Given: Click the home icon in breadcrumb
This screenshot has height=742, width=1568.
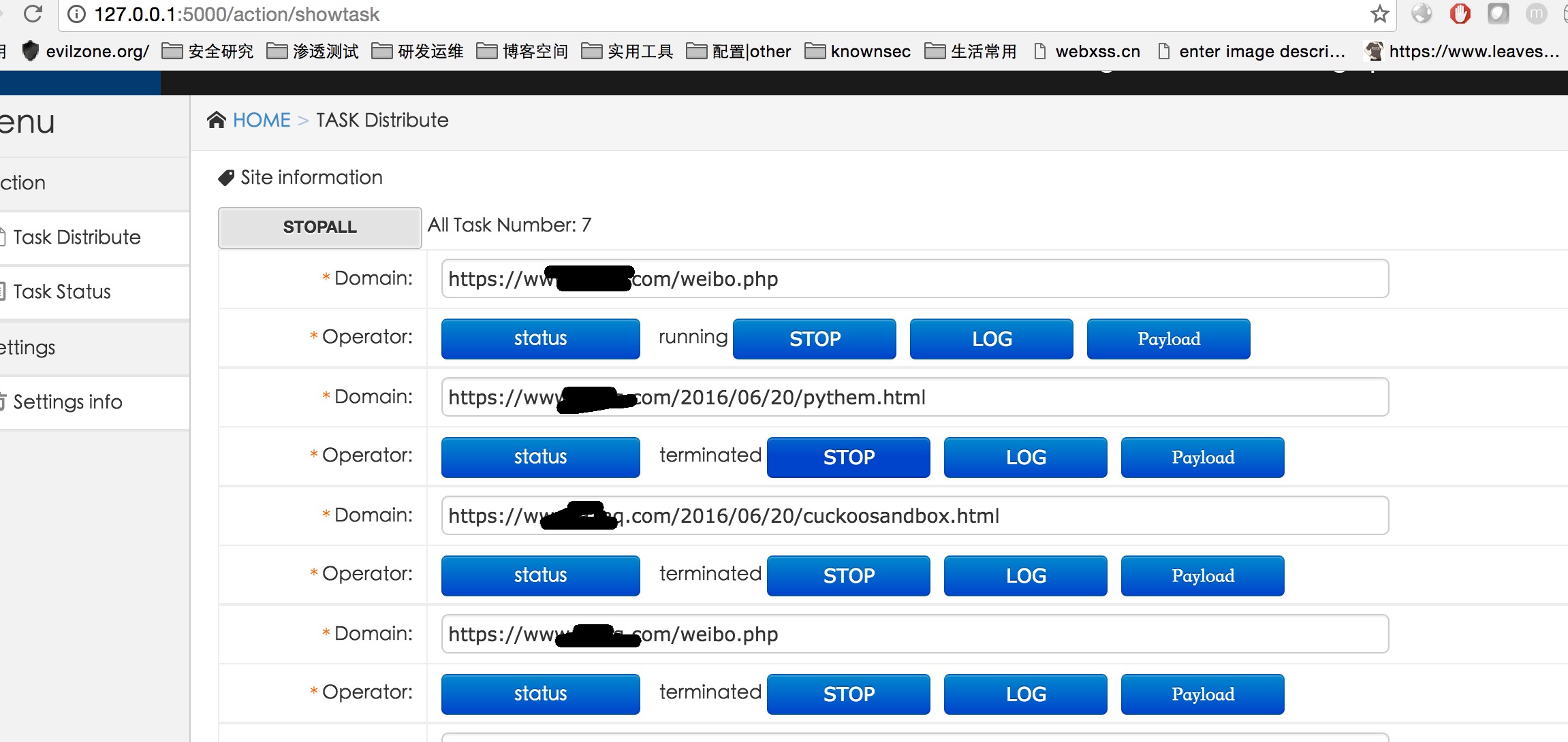Looking at the screenshot, I should click(x=217, y=120).
